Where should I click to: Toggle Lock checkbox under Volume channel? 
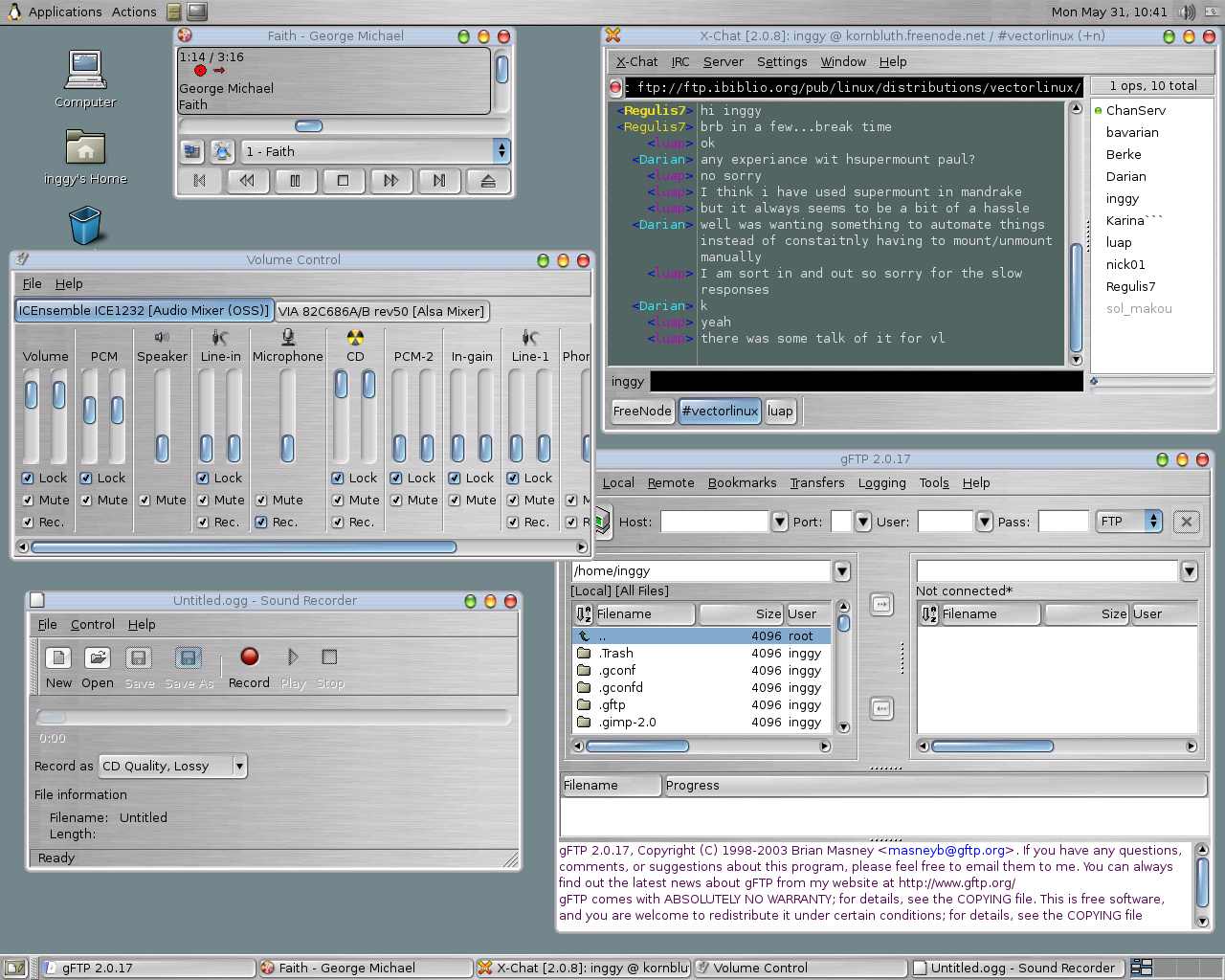tap(28, 478)
